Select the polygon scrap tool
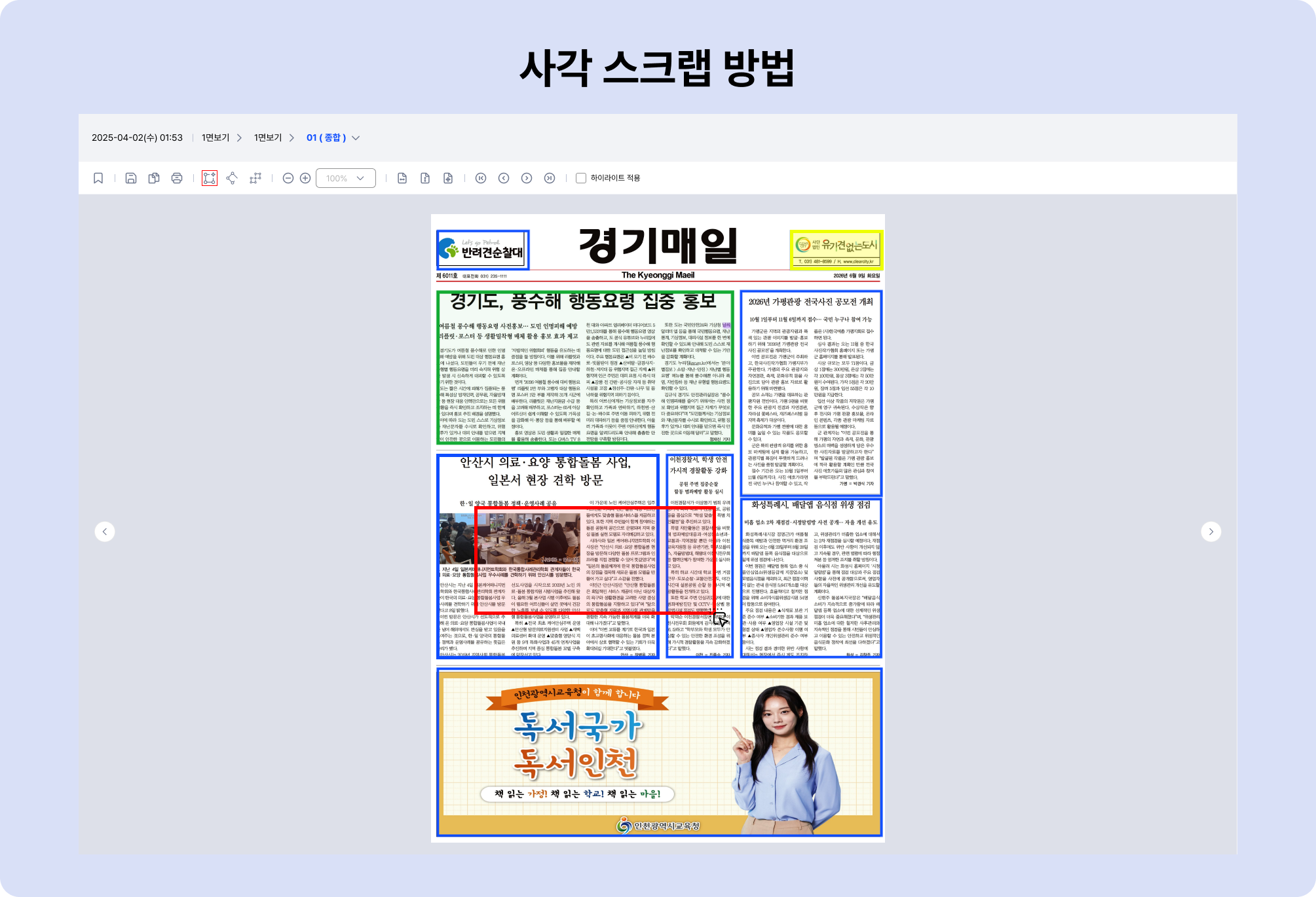1316x897 pixels. pos(232,178)
